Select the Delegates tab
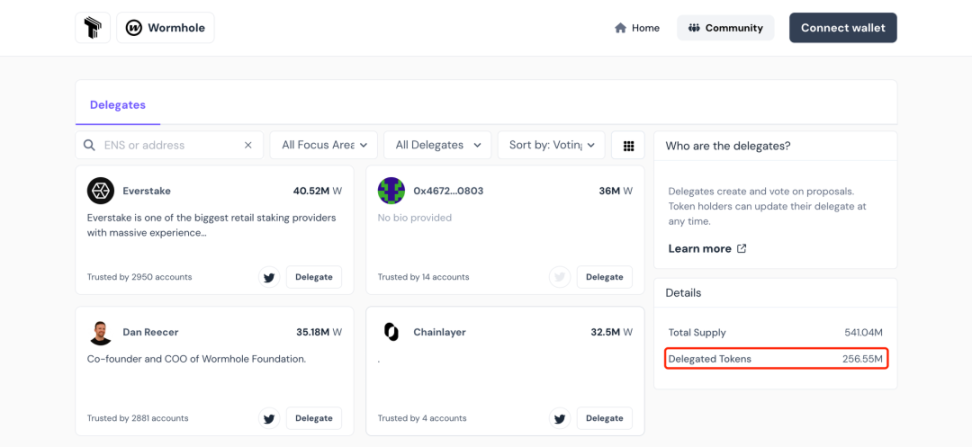972x447 pixels. pos(118,105)
